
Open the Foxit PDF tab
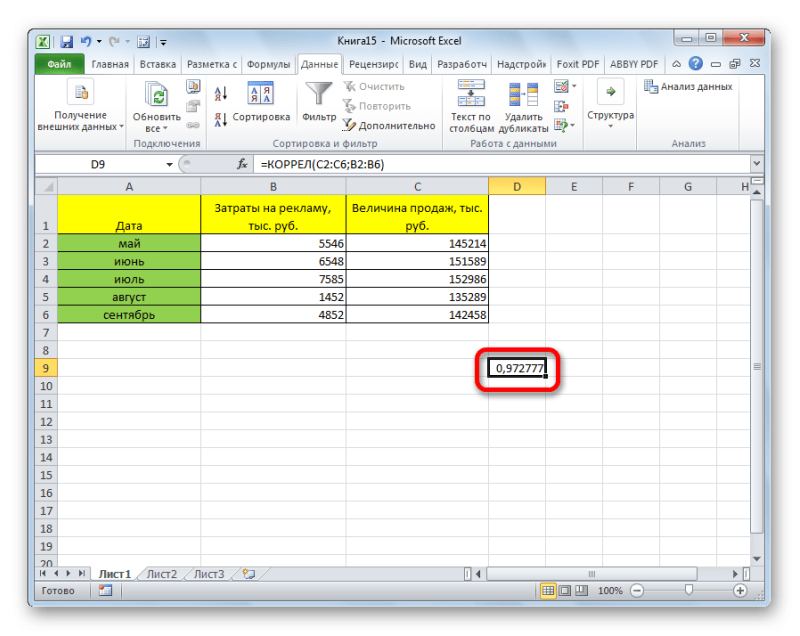pos(578,64)
